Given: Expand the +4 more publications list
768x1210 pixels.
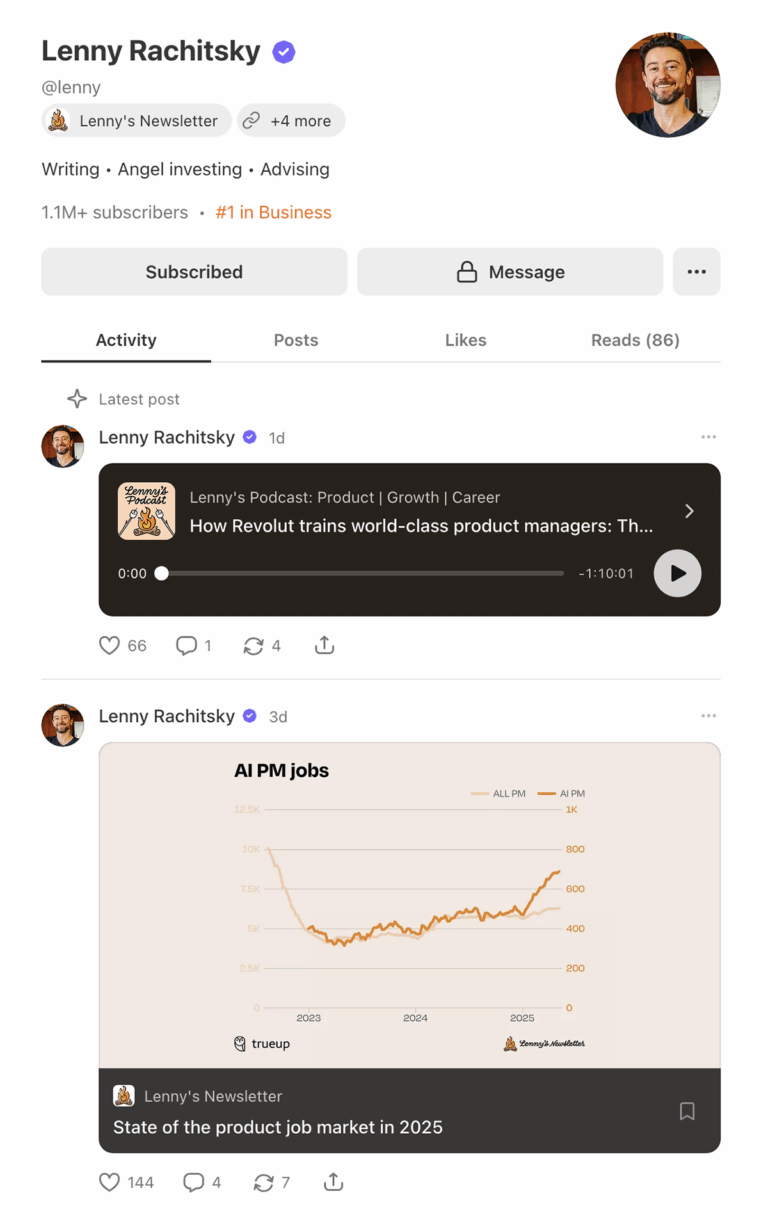Looking at the screenshot, I should 291,120.
